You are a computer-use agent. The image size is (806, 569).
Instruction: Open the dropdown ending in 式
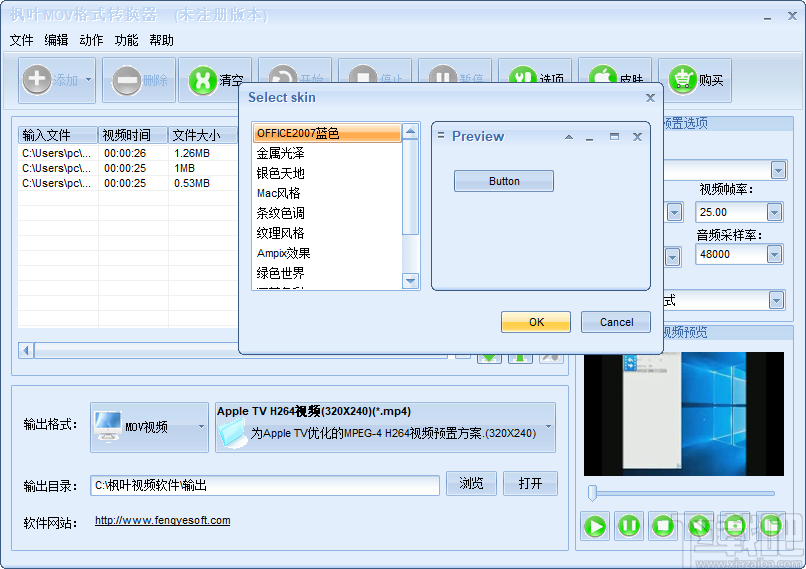tap(776, 300)
